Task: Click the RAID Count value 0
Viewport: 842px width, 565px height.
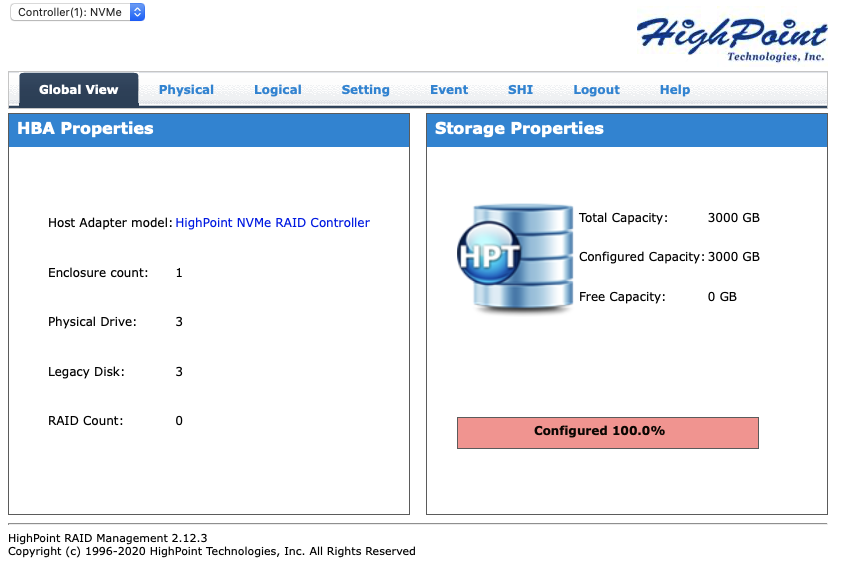Action: [x=179, y=421]
